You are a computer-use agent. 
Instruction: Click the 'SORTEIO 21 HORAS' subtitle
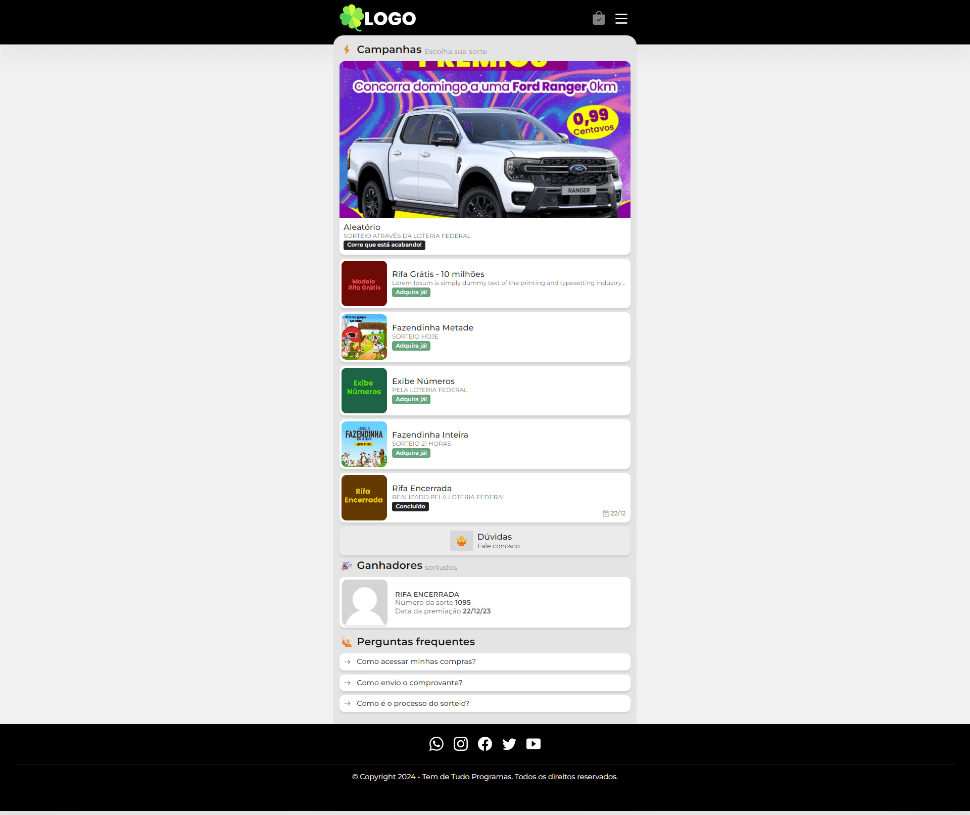[421, 444]
